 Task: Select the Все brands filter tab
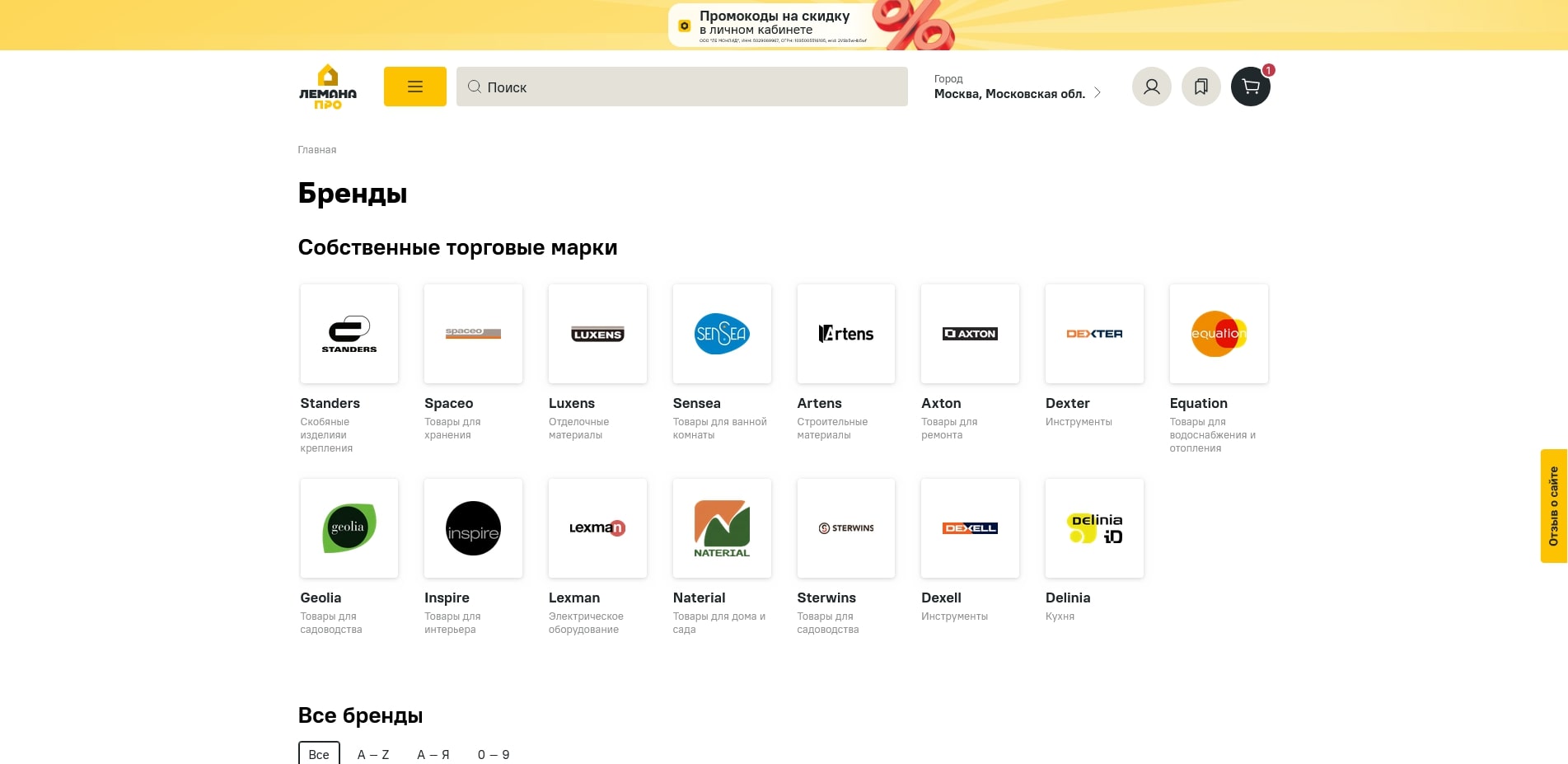click(x=319, y=754)
